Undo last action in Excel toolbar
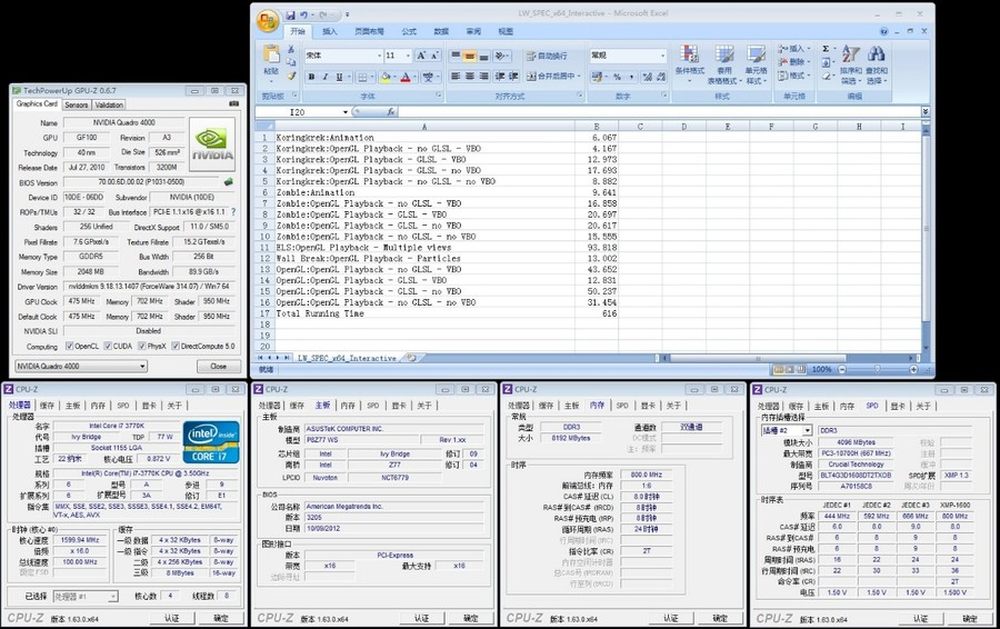 304,14
